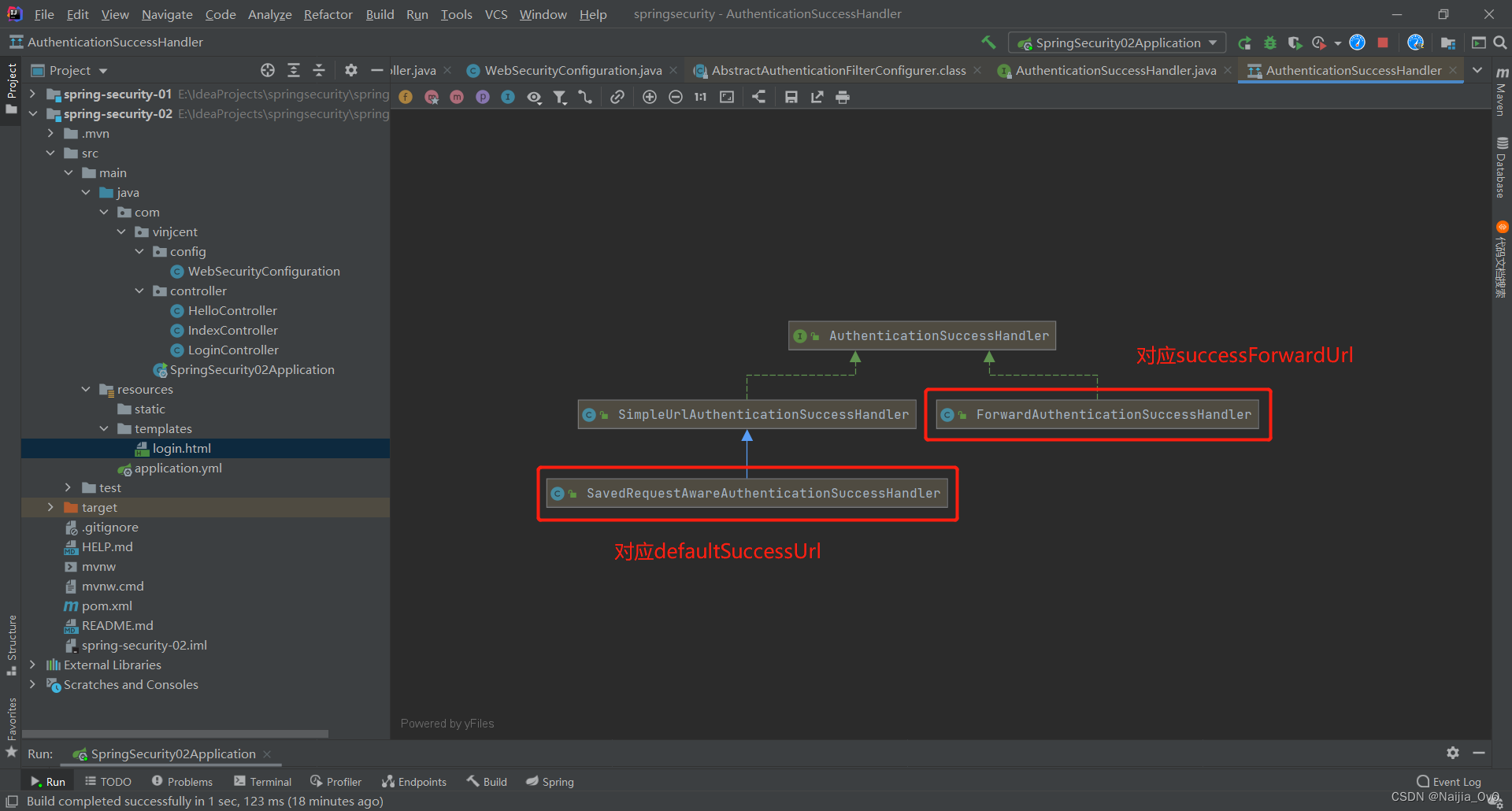Collapse the config package

tap(139, 251)
